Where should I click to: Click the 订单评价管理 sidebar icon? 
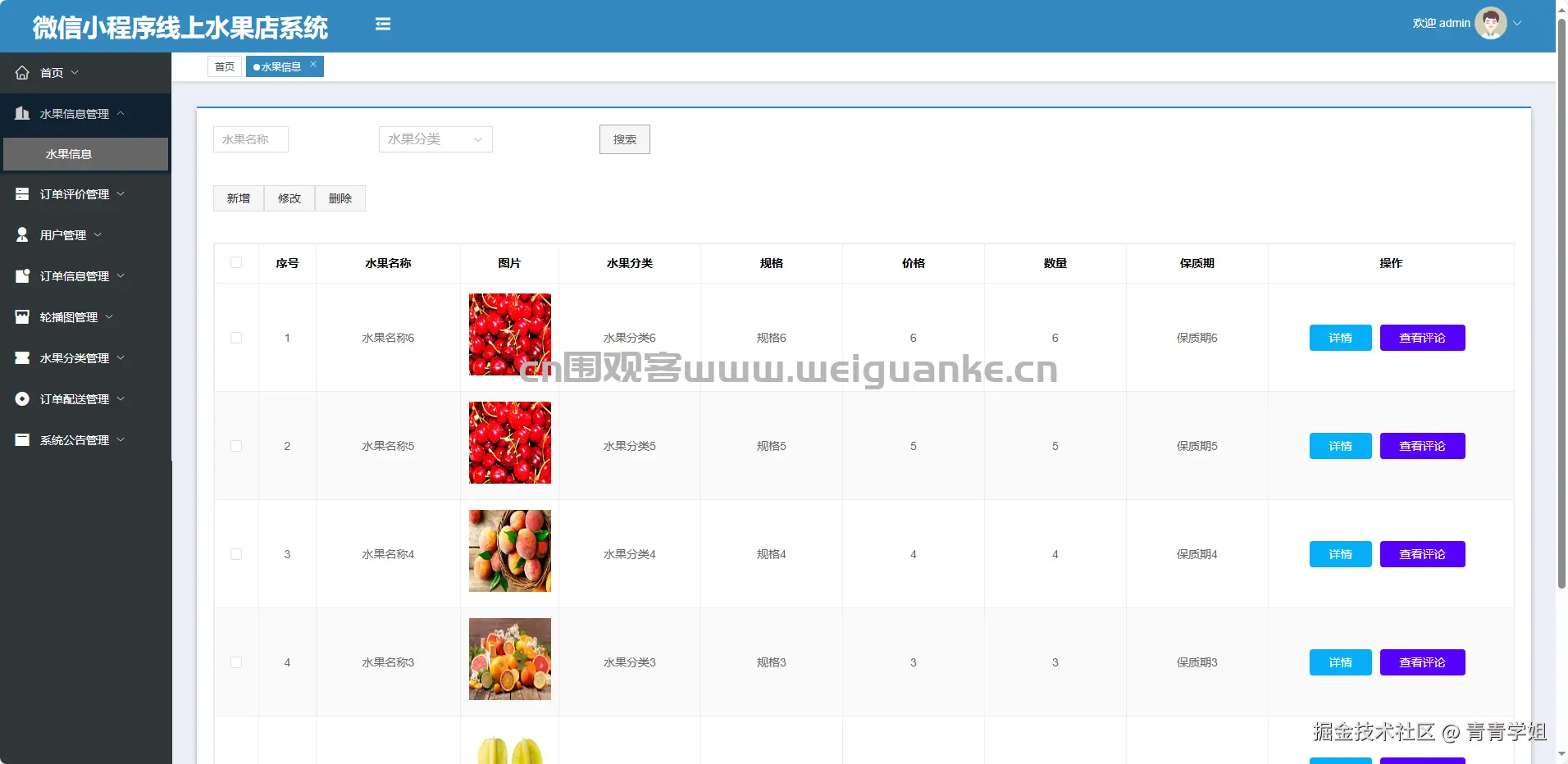pyautogui.click(x=22, y=194)
